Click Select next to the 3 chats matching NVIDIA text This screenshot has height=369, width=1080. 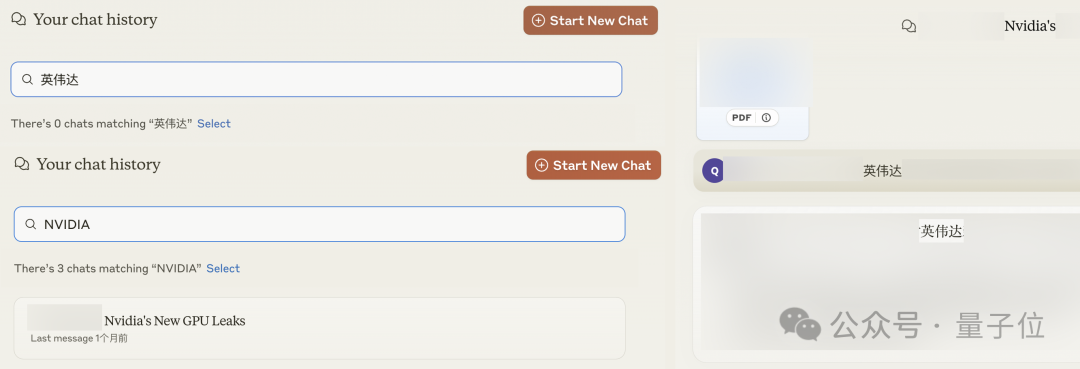(x=223, y=268)
